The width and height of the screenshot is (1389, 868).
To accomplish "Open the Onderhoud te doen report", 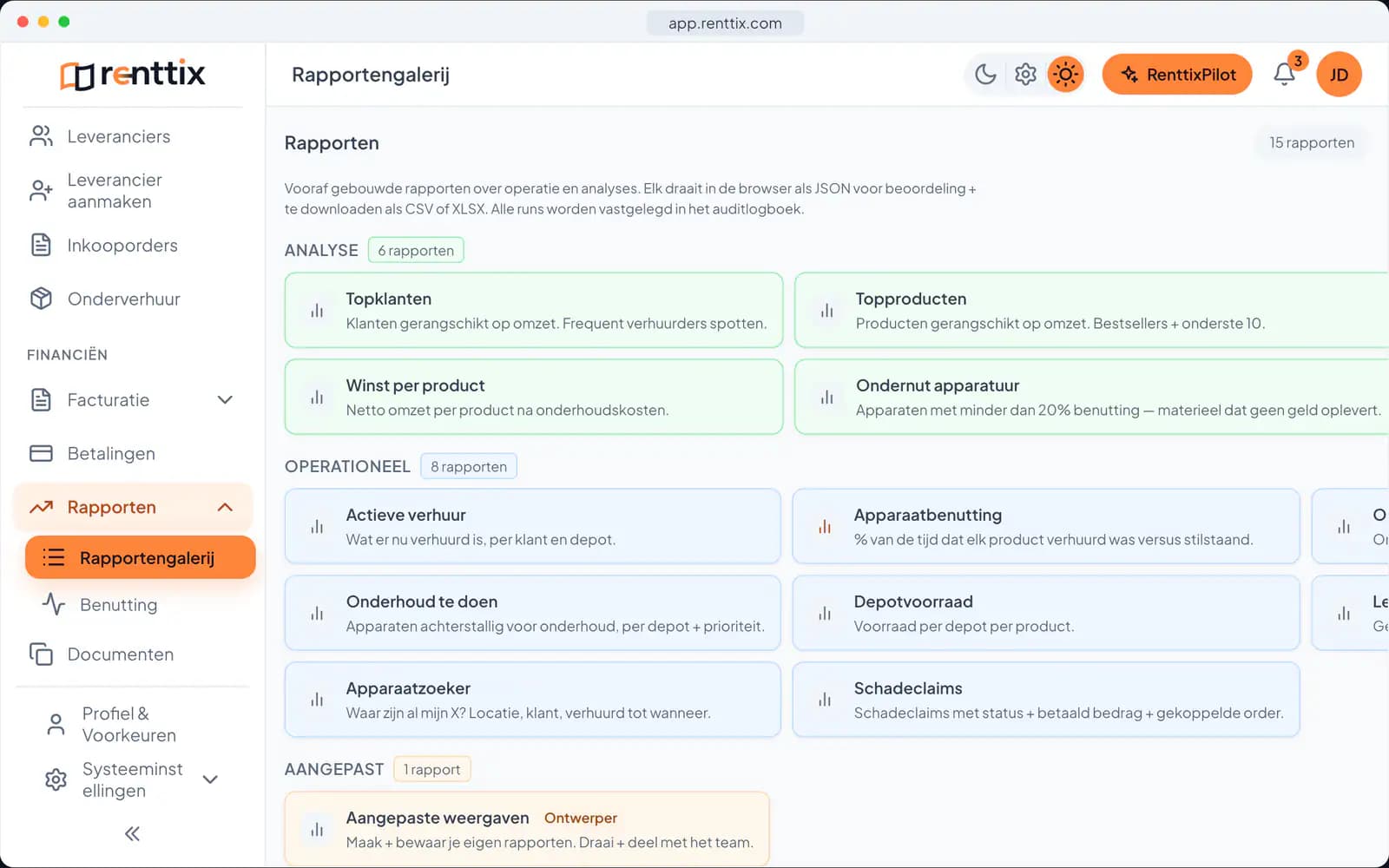I will pyautogui.click(x=533, y=613).
